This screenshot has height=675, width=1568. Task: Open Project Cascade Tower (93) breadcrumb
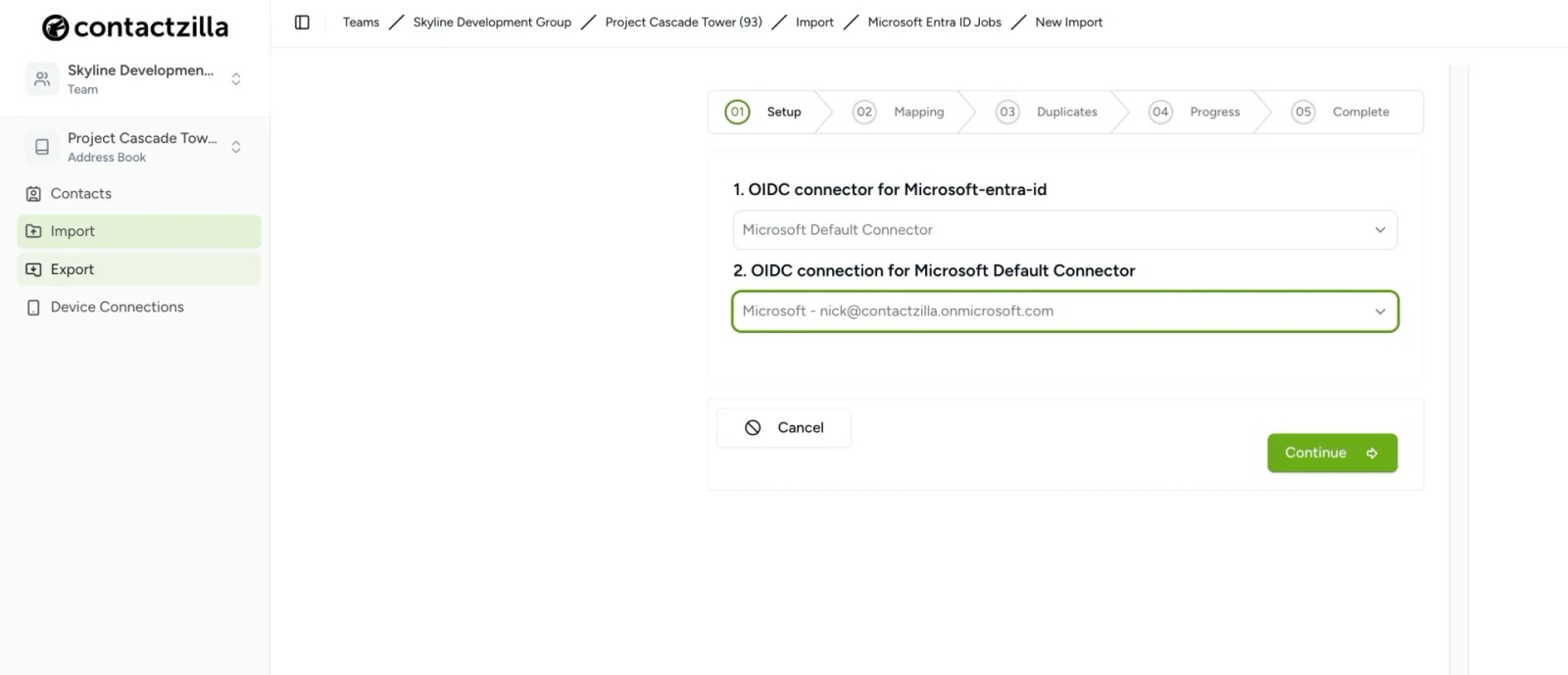683,22
